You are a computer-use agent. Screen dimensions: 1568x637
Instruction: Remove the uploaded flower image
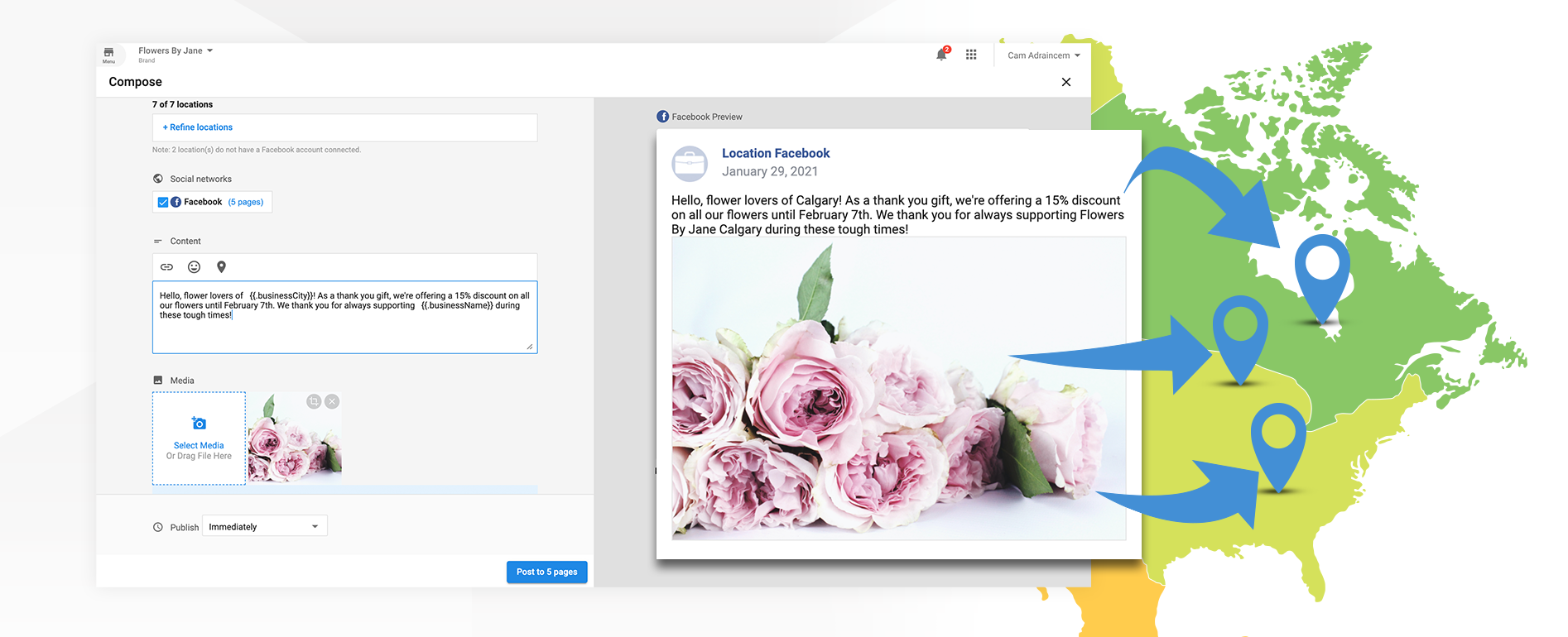tap(332, 401)
